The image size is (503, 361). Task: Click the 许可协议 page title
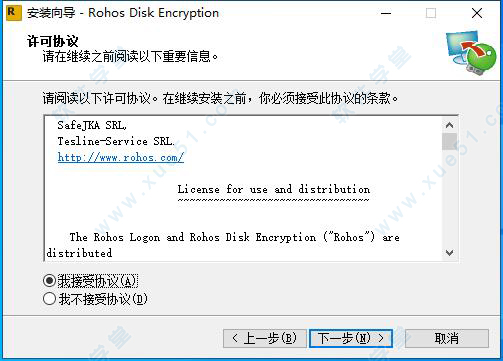(53, 41)
